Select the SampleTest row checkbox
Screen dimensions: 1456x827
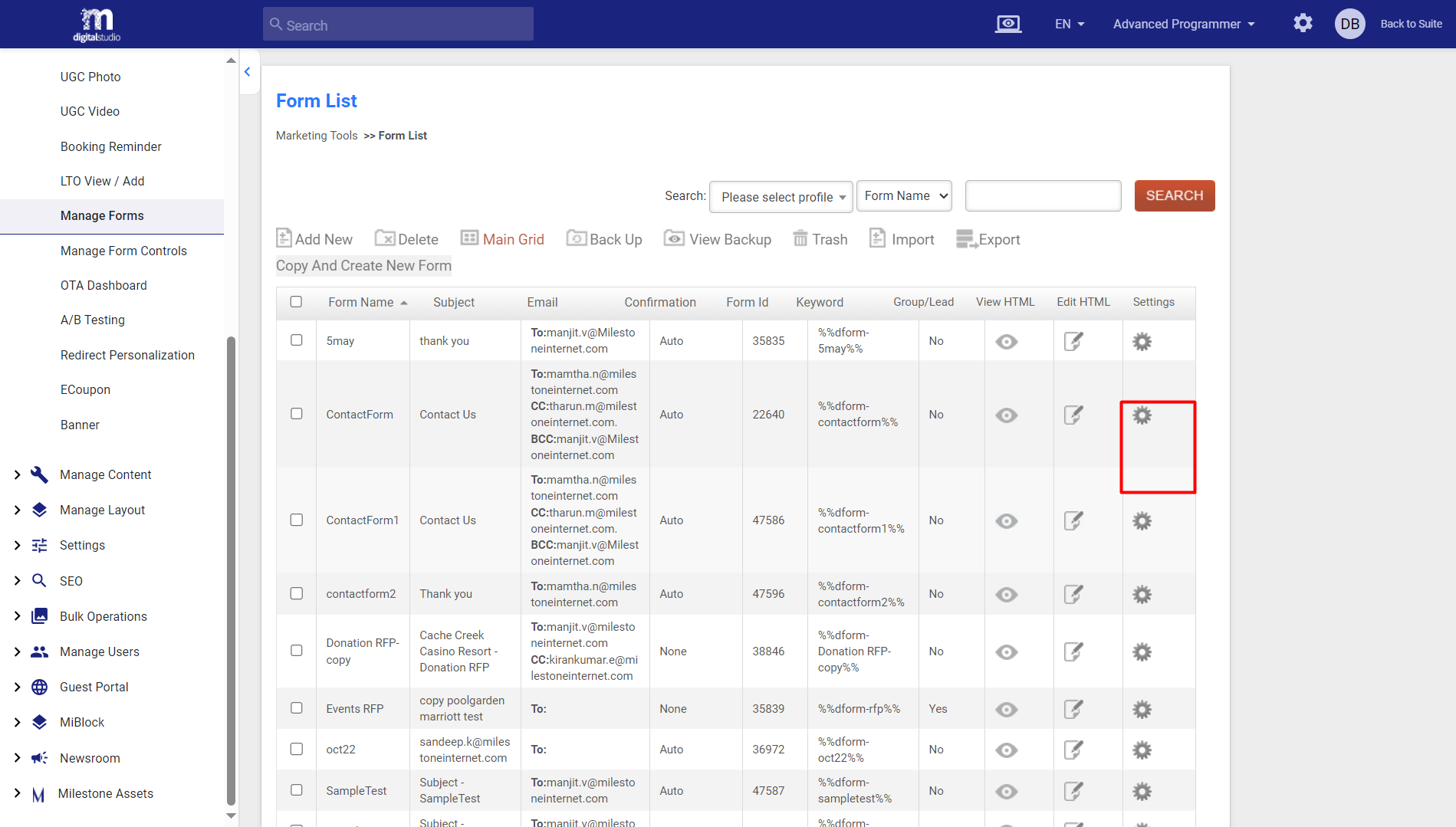(x=297, y=789)
